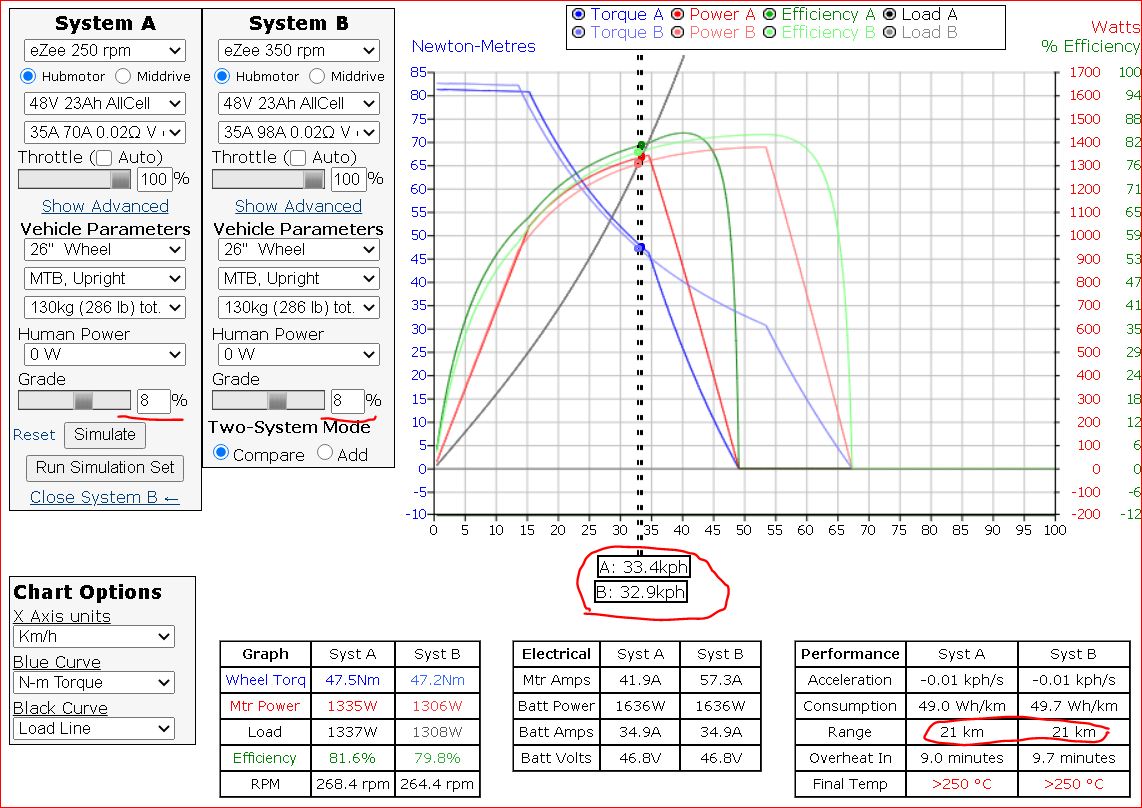Click the '9.7 minutes' Overheat In cell
This screenshot has height=808, width=1142.
pos(1074,758)
